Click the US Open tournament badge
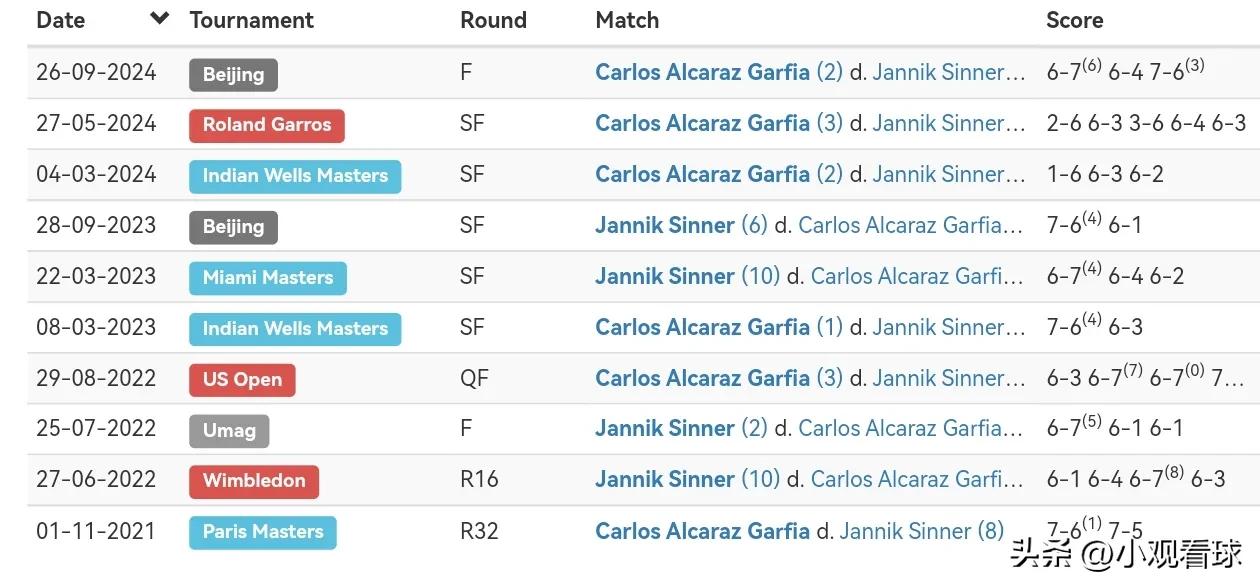The image size is (1260, 587). pyautogui.click(x=242, y=380)
